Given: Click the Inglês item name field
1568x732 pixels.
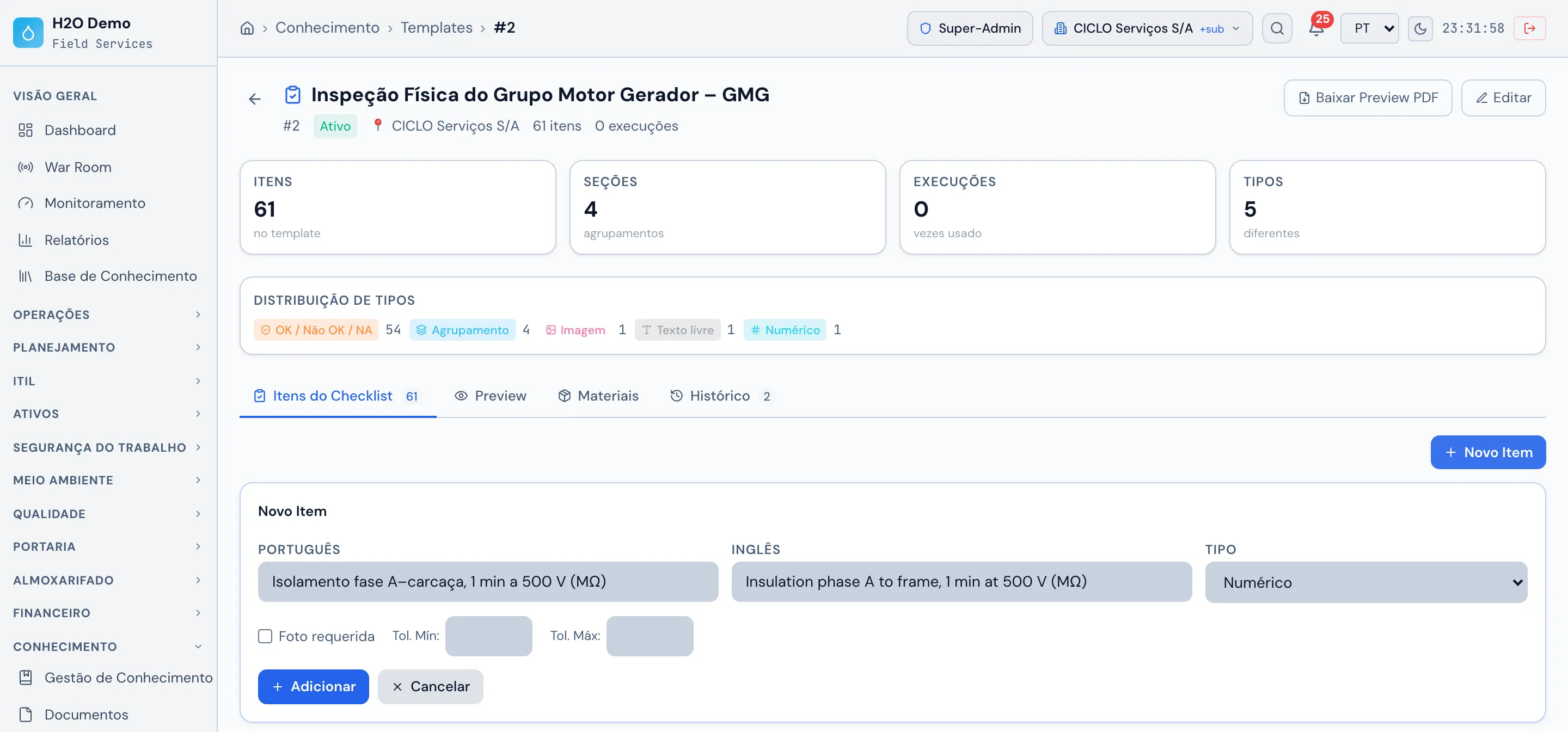Looking at the screenshot, I should [961, 582].
